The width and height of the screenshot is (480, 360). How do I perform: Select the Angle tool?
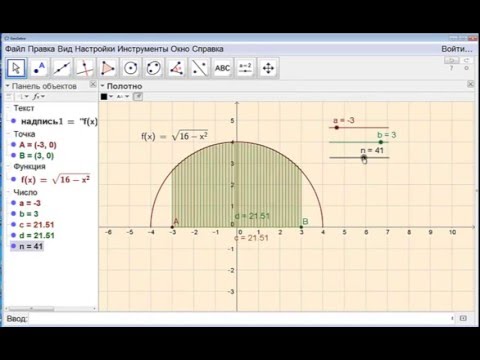(176, 68)
